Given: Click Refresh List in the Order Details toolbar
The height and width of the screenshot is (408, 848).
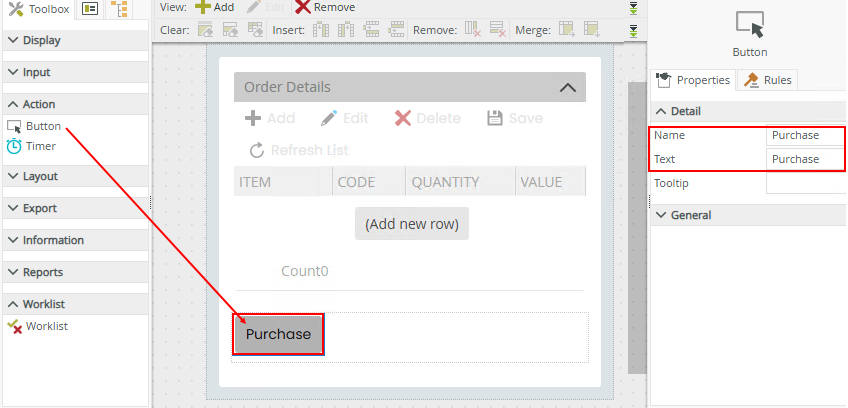Looking at the screenshot, I should pos(299,150).
